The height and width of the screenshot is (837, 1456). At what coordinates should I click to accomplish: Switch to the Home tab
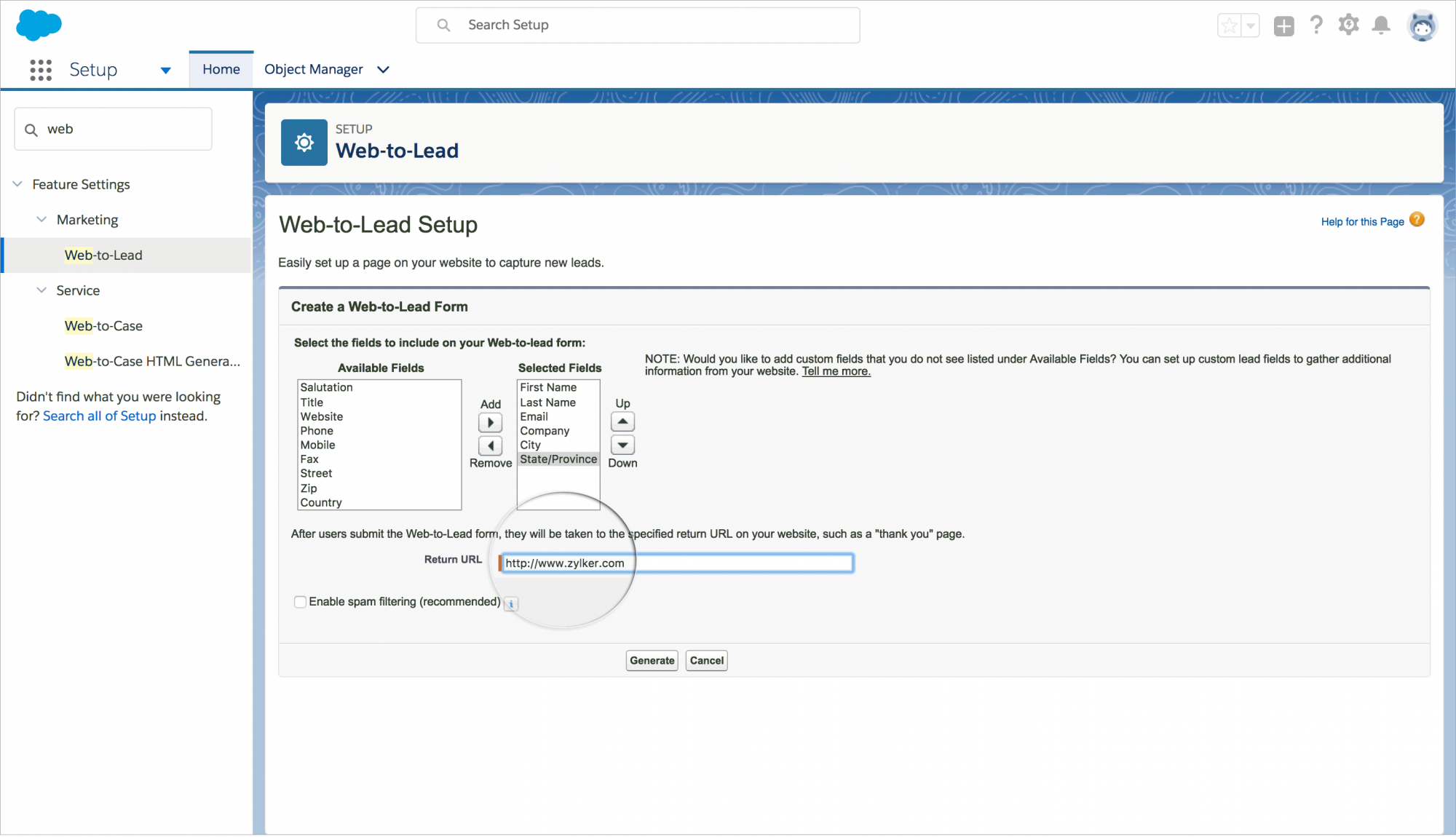pos(221,70)
